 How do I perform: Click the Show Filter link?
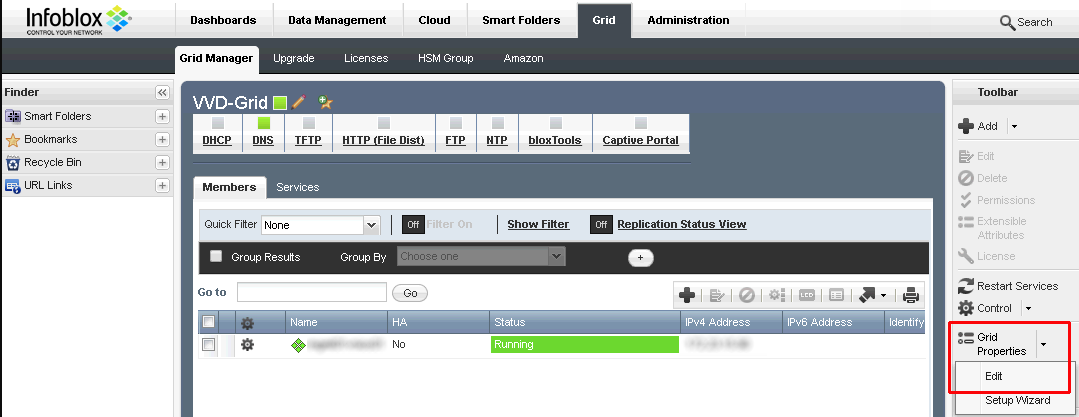click(x=538, y=224)
